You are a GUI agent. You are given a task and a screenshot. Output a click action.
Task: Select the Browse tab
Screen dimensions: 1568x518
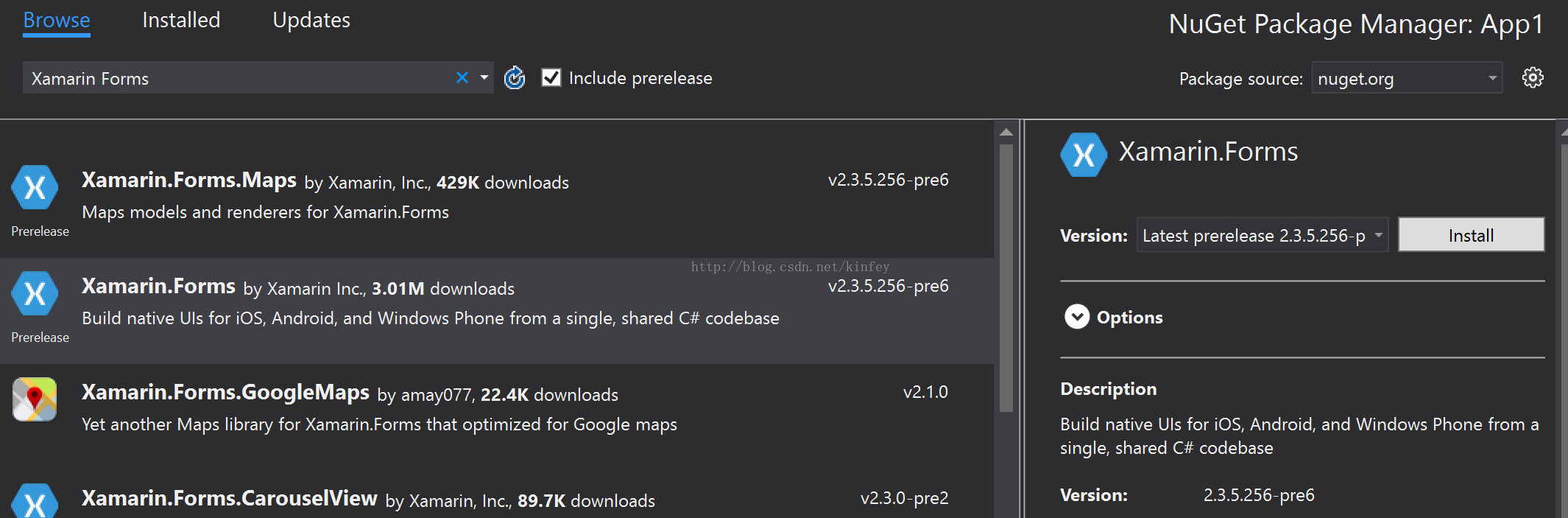[x=57, y=20]
